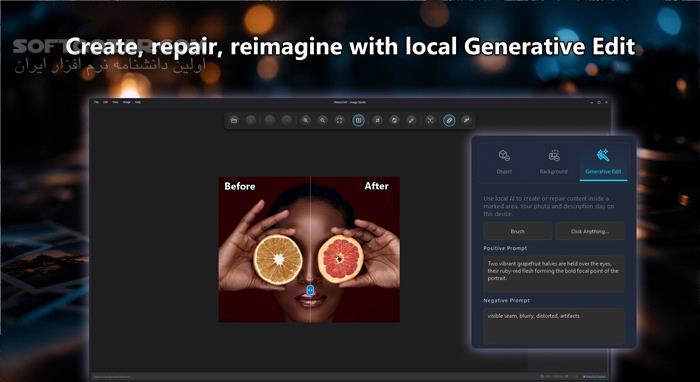Open the View menu
The width and height of the screenshot is (700, 382).
115,102
